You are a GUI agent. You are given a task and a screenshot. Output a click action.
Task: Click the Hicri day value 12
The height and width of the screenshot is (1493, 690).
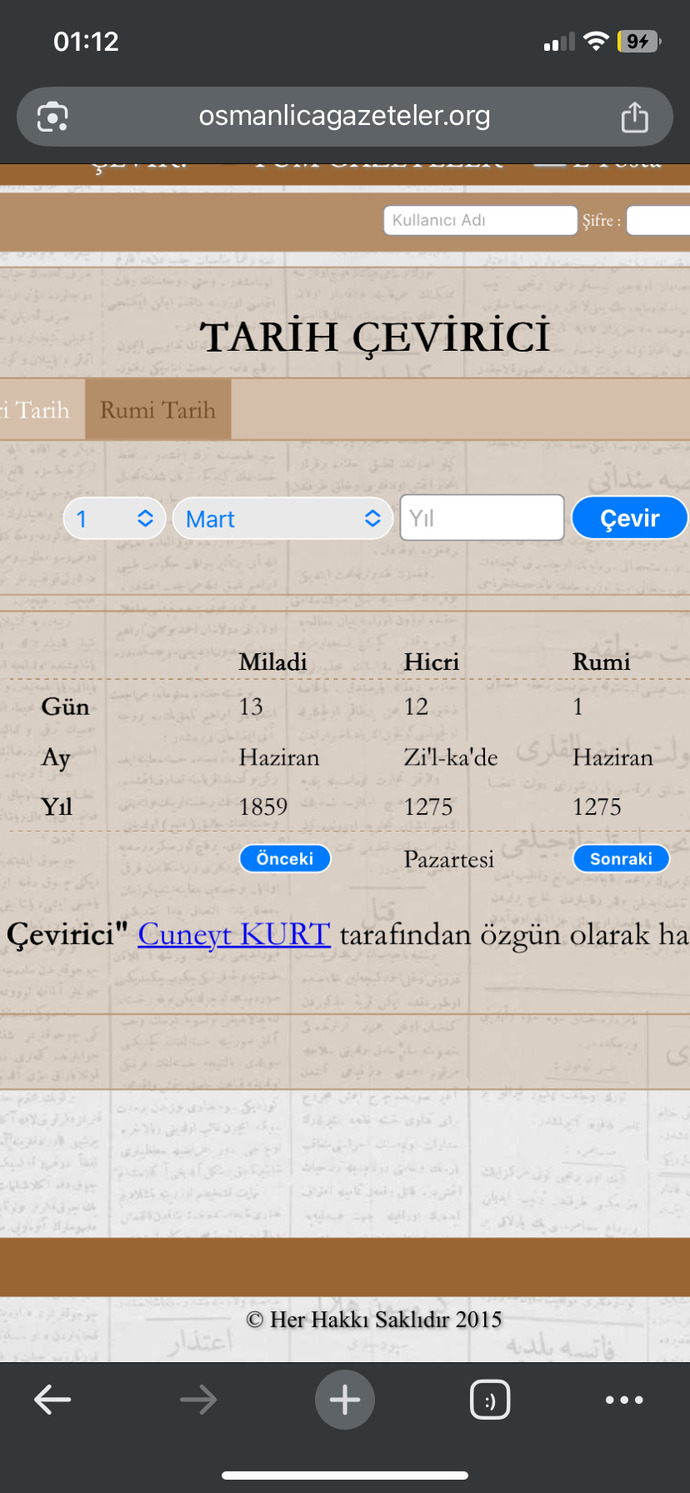(416, 706)
